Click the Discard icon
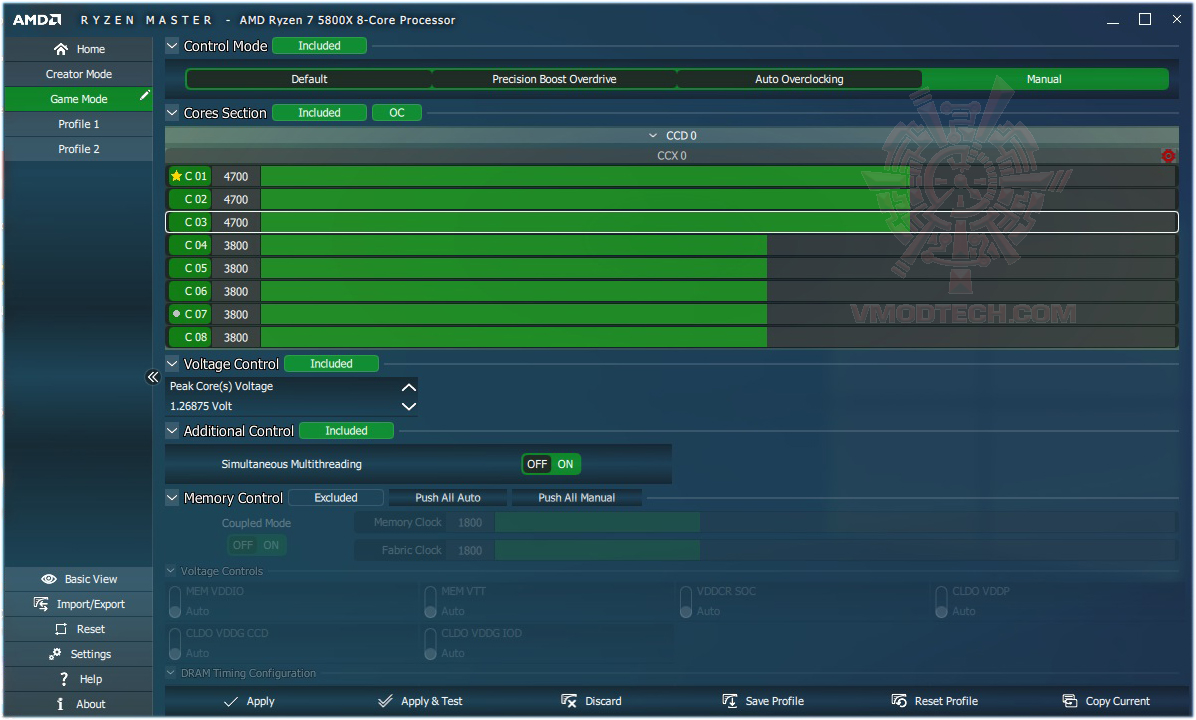 569,701
